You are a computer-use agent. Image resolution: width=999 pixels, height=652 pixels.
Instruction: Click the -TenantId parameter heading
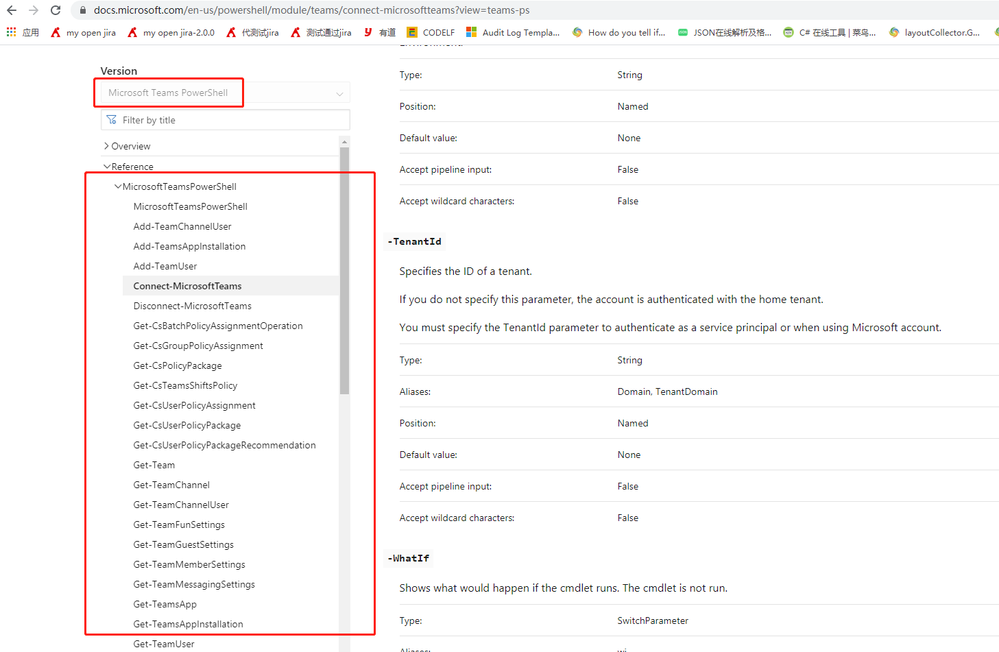(x=414, y=242)
